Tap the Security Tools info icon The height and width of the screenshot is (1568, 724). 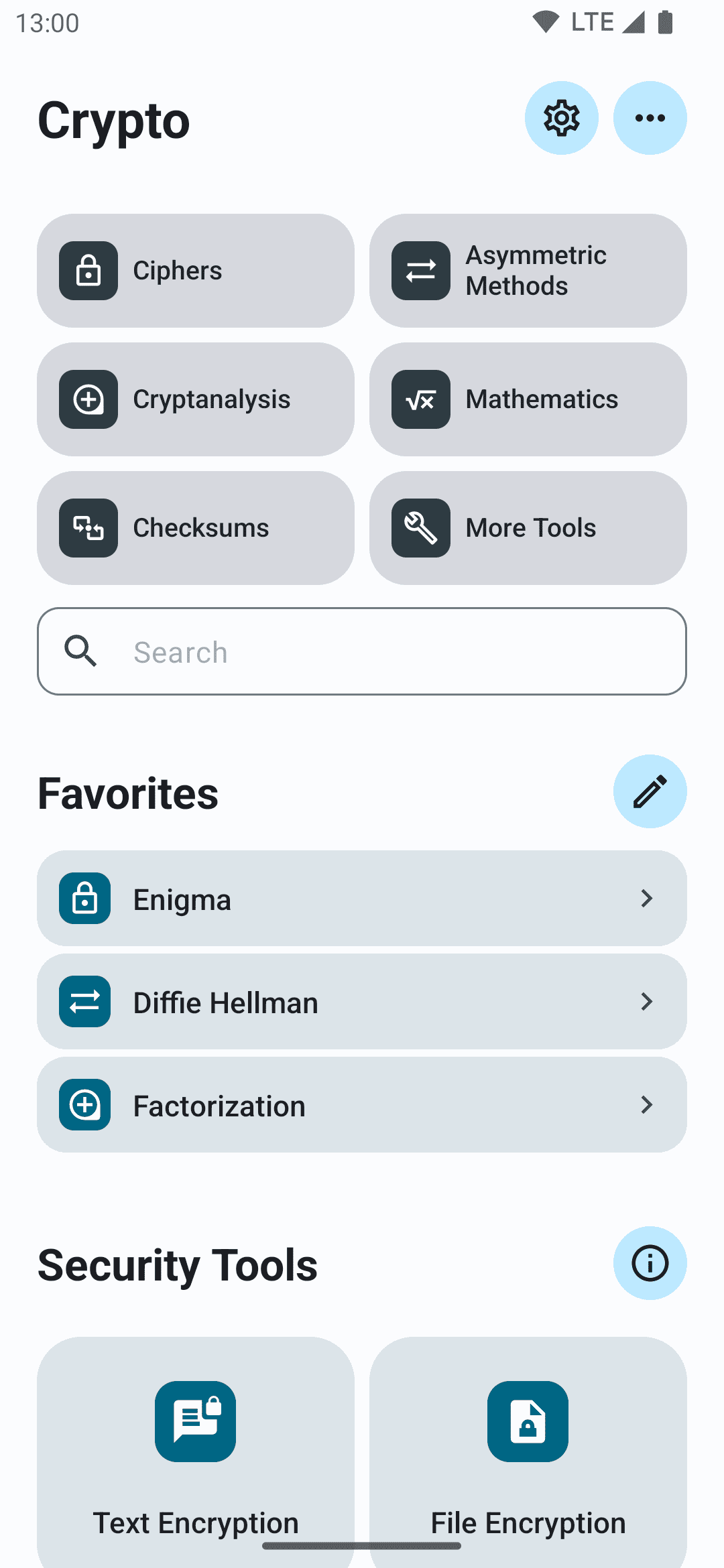(650, 1263)
